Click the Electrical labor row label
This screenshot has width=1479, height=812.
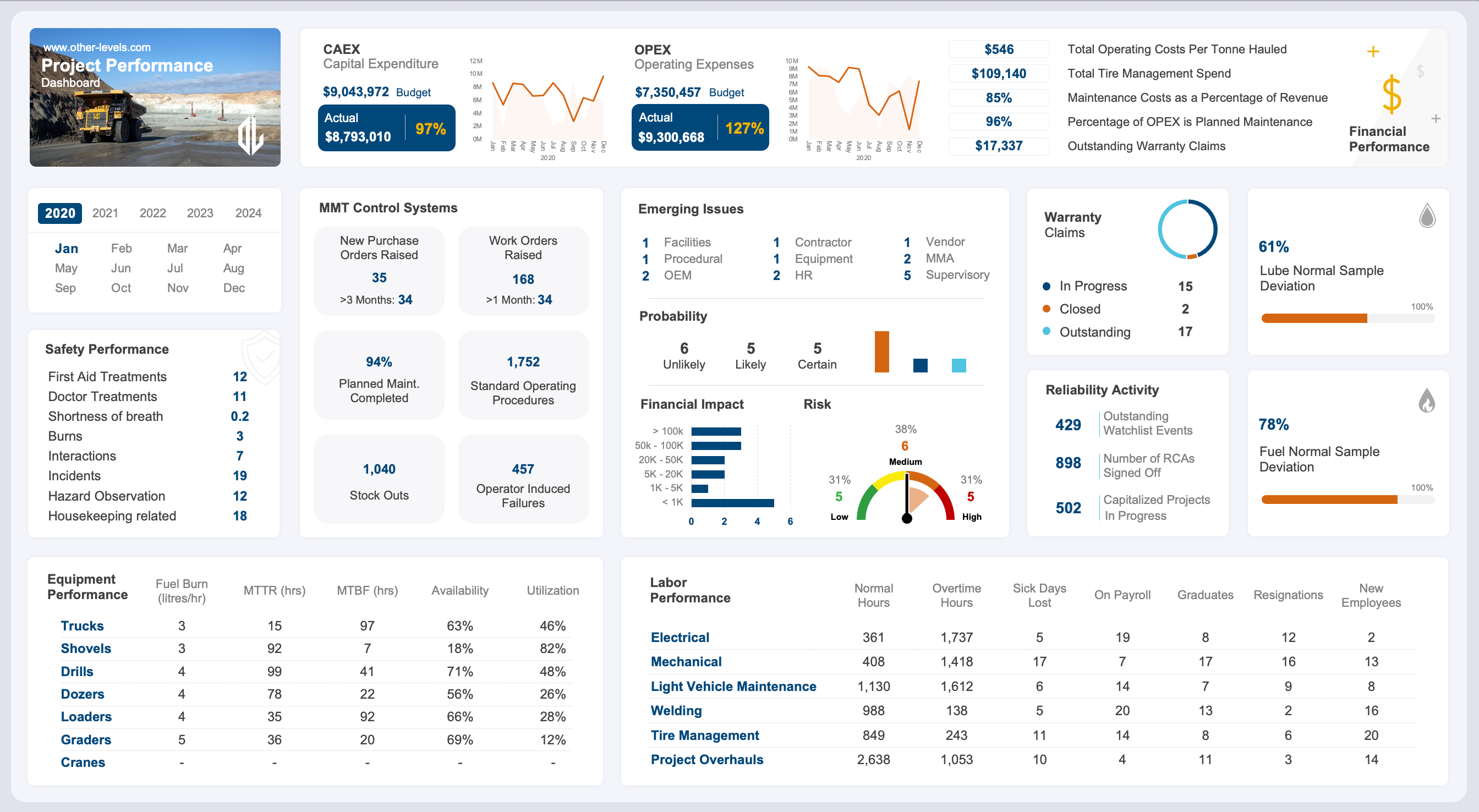[680, 637]
